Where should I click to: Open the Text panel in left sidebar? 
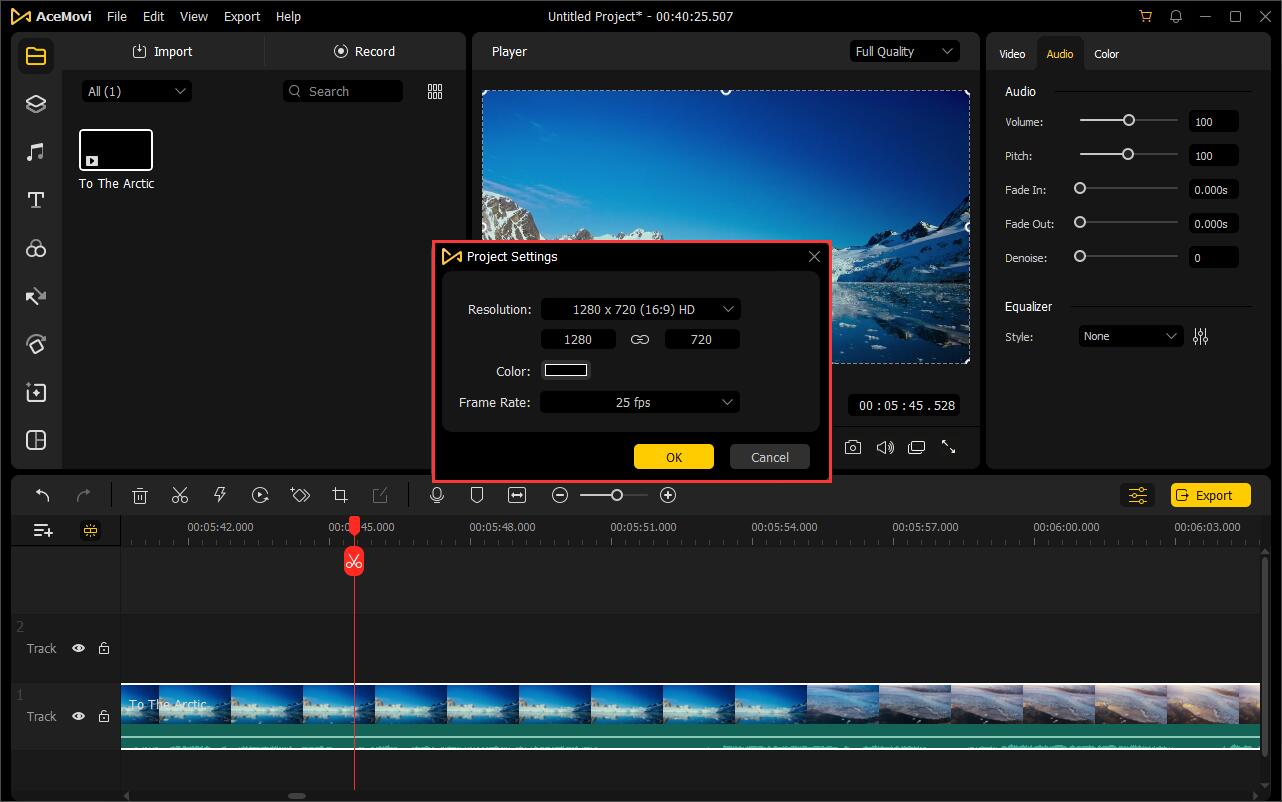click(x=36, y=200)
